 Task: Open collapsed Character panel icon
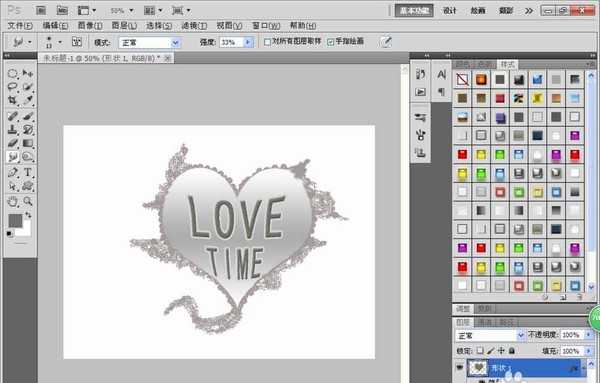coord(441,75)
